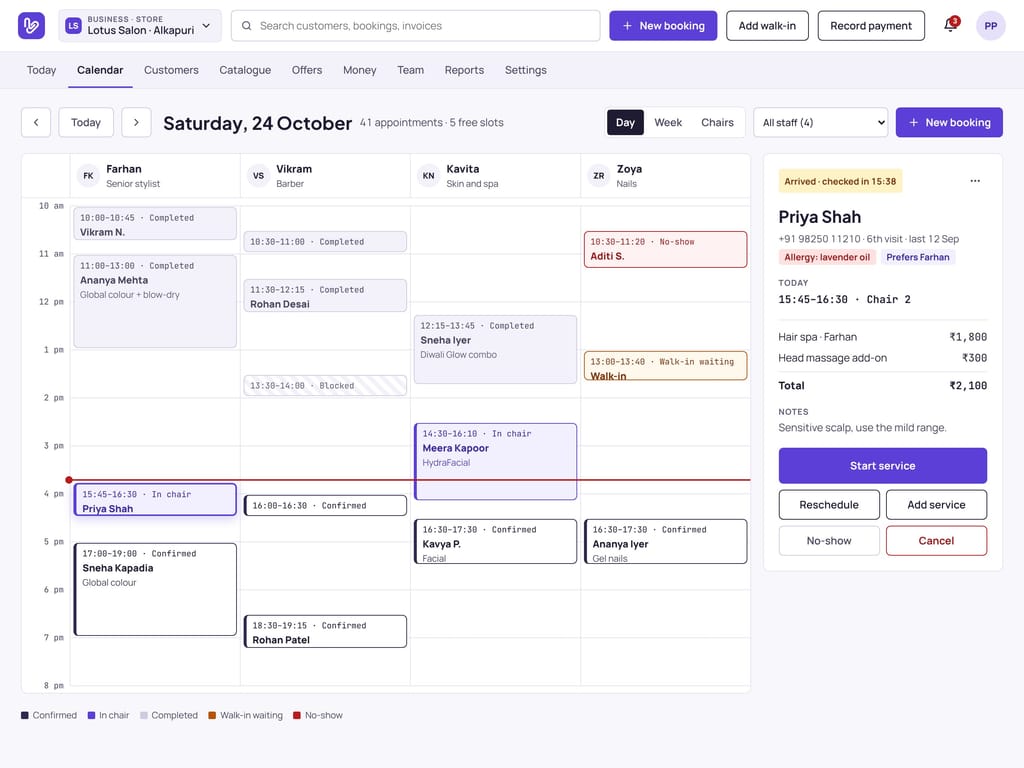Open the 13:00 Walk-in waiting block

665,366
